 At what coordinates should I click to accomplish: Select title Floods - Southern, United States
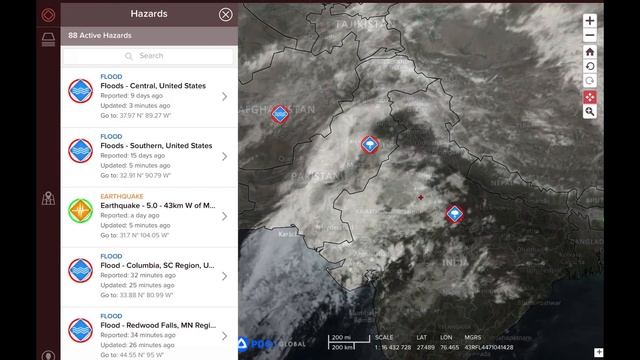(x=156, y=146)
